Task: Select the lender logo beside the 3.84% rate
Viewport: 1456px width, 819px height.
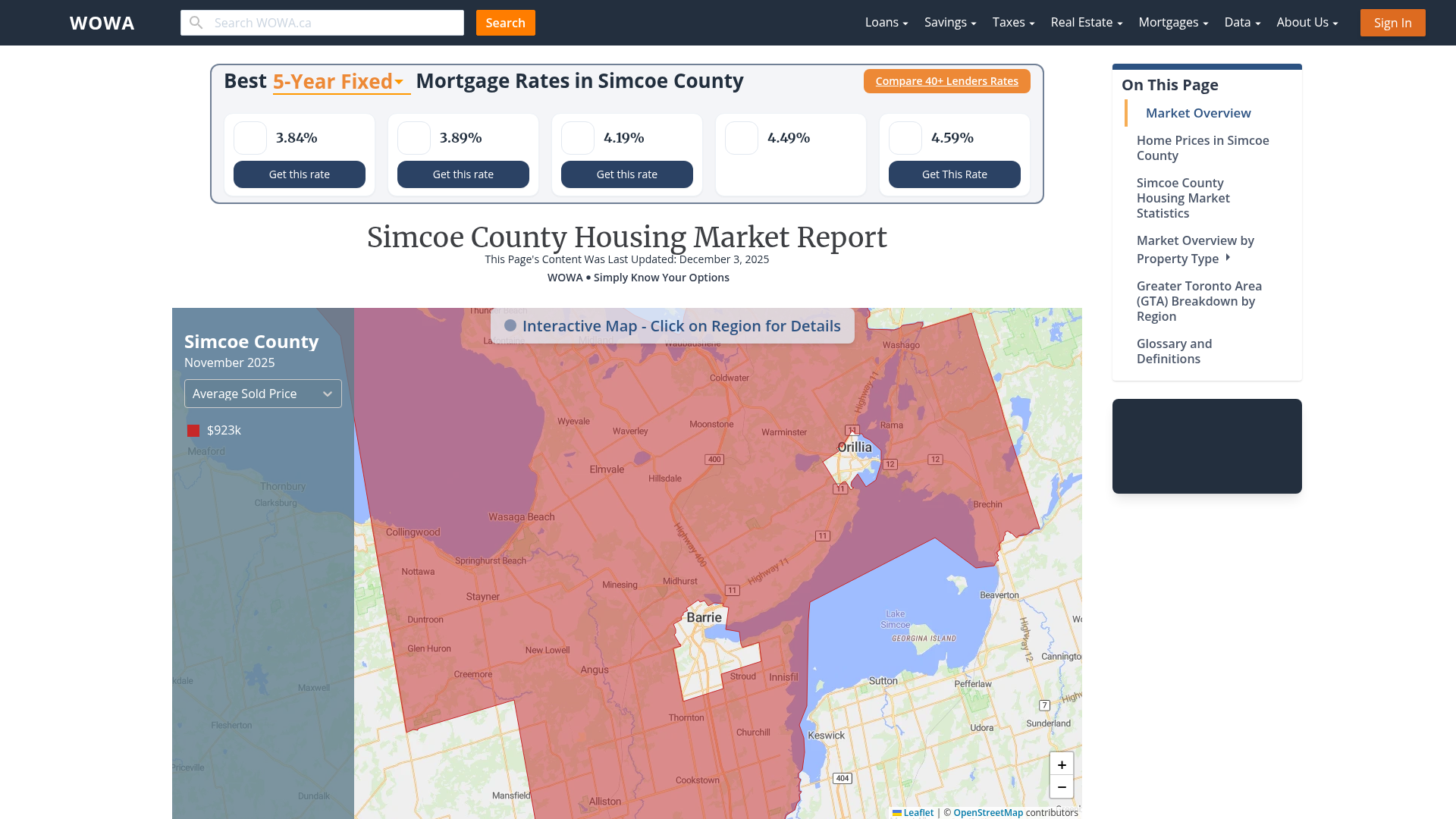Action: 249,138
